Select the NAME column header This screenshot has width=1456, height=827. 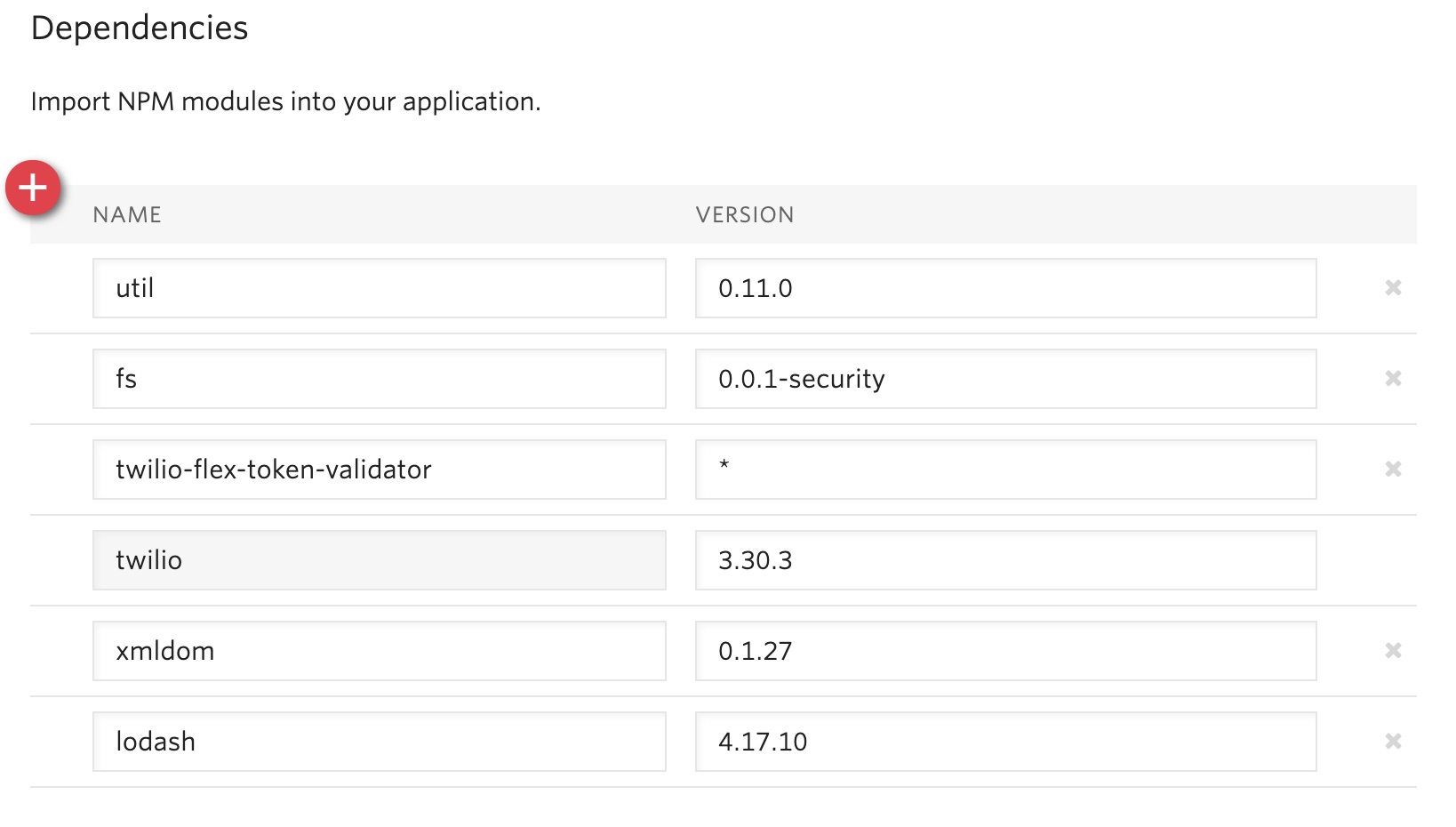[127, 214]
